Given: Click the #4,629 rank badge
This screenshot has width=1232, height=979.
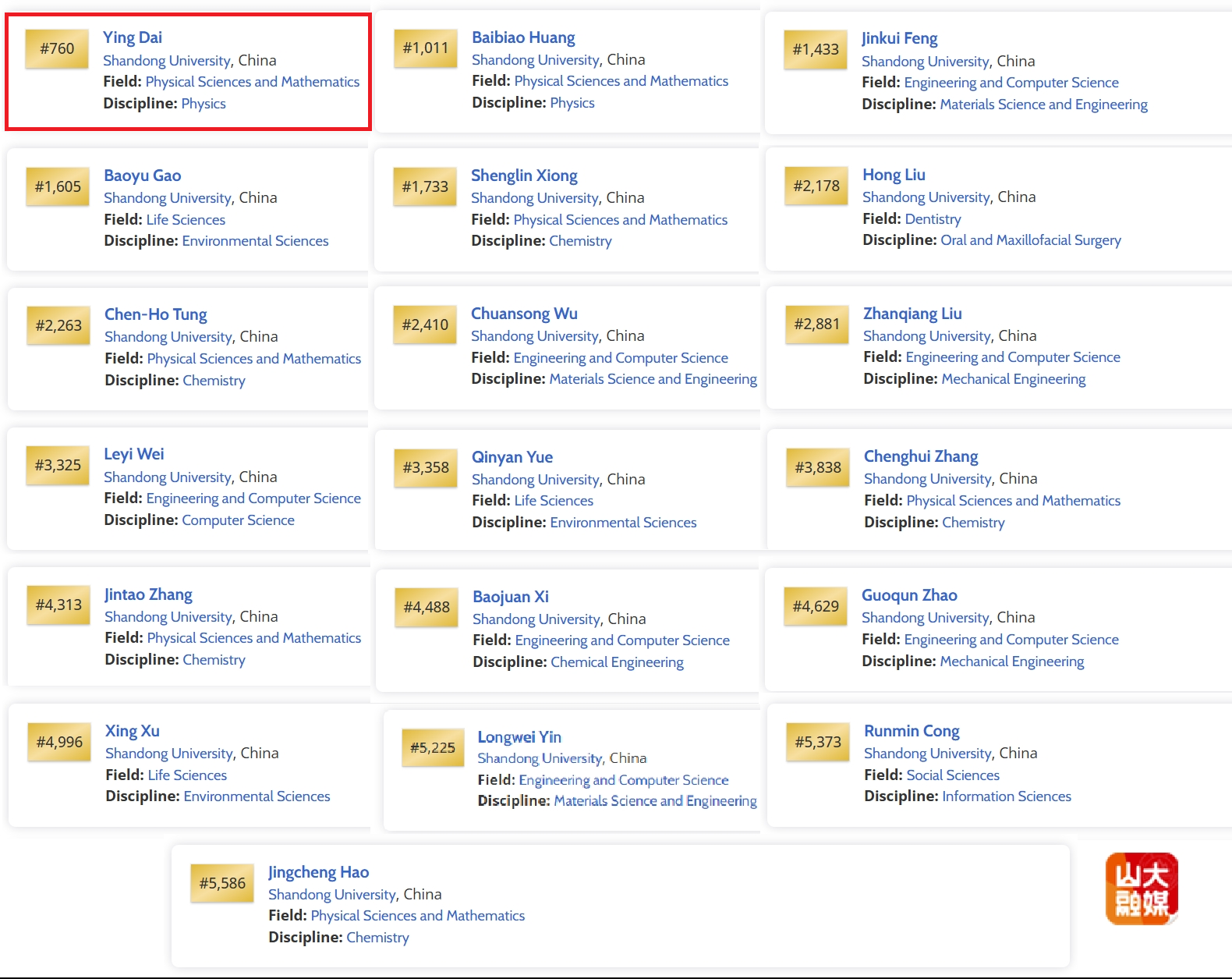Looking at the screenshot, I should (x=816, y=607).
